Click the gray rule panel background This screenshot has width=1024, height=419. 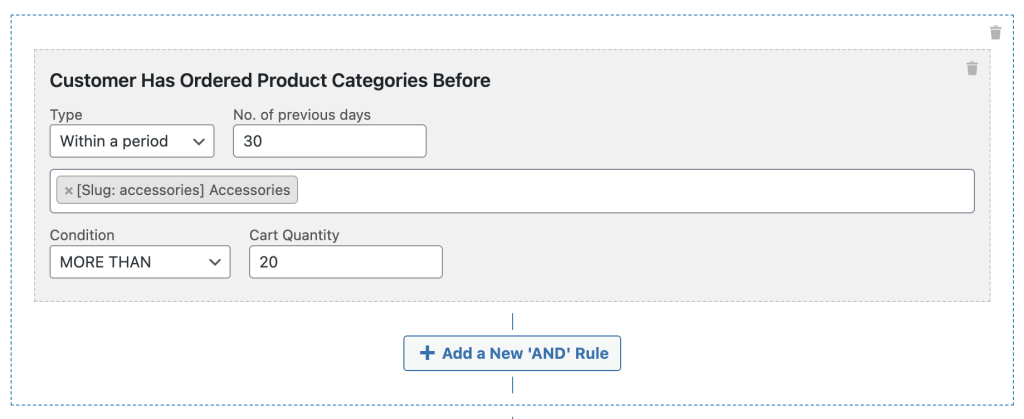718,261
